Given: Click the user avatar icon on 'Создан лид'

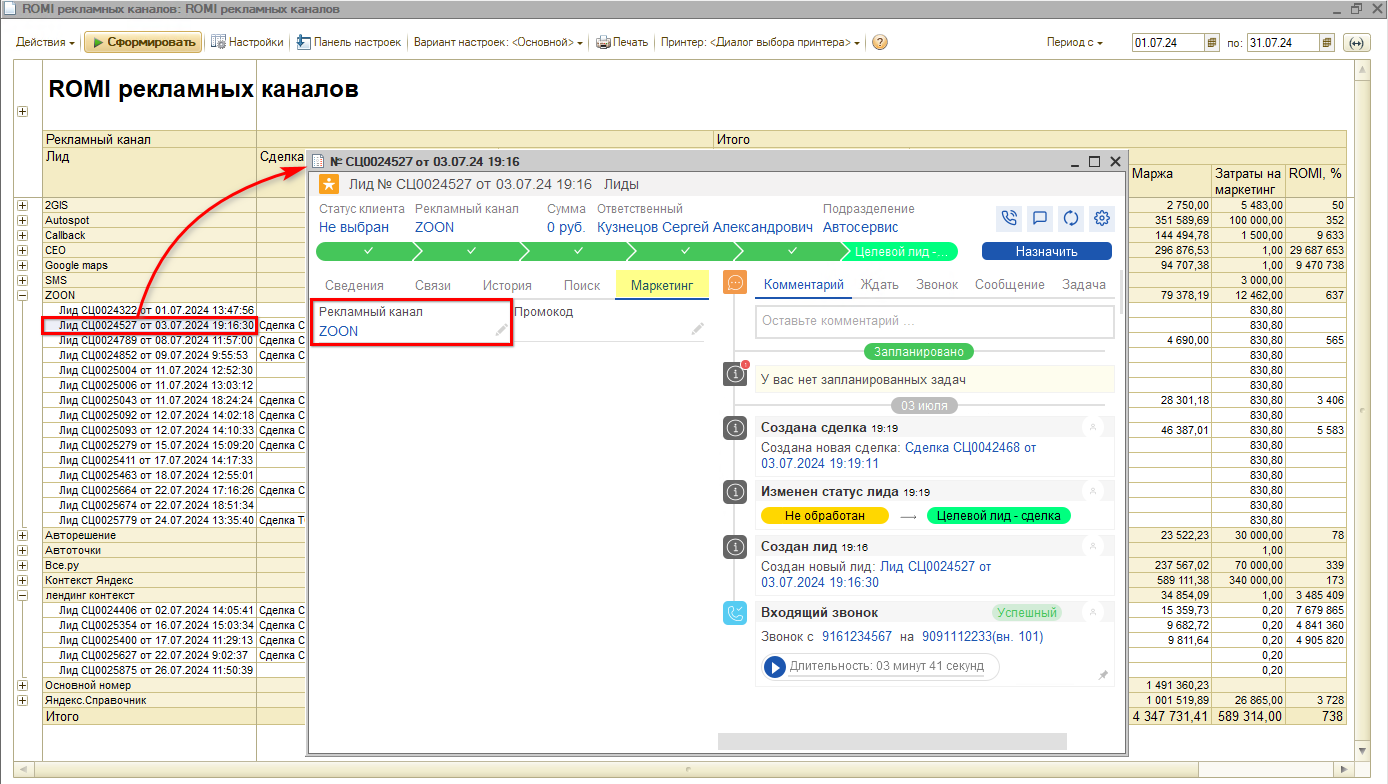Looking at the screenshot, I should (x=1095, y=546).
